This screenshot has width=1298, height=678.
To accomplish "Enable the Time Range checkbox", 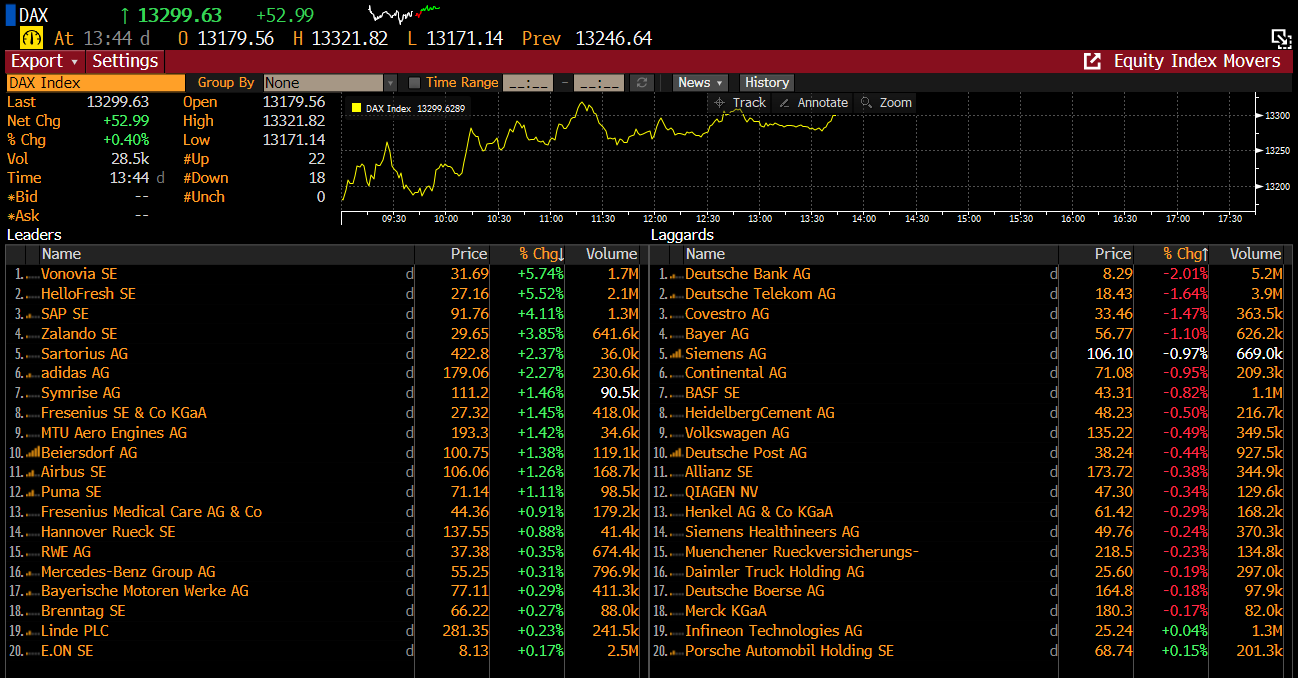I will coord(414,83).
